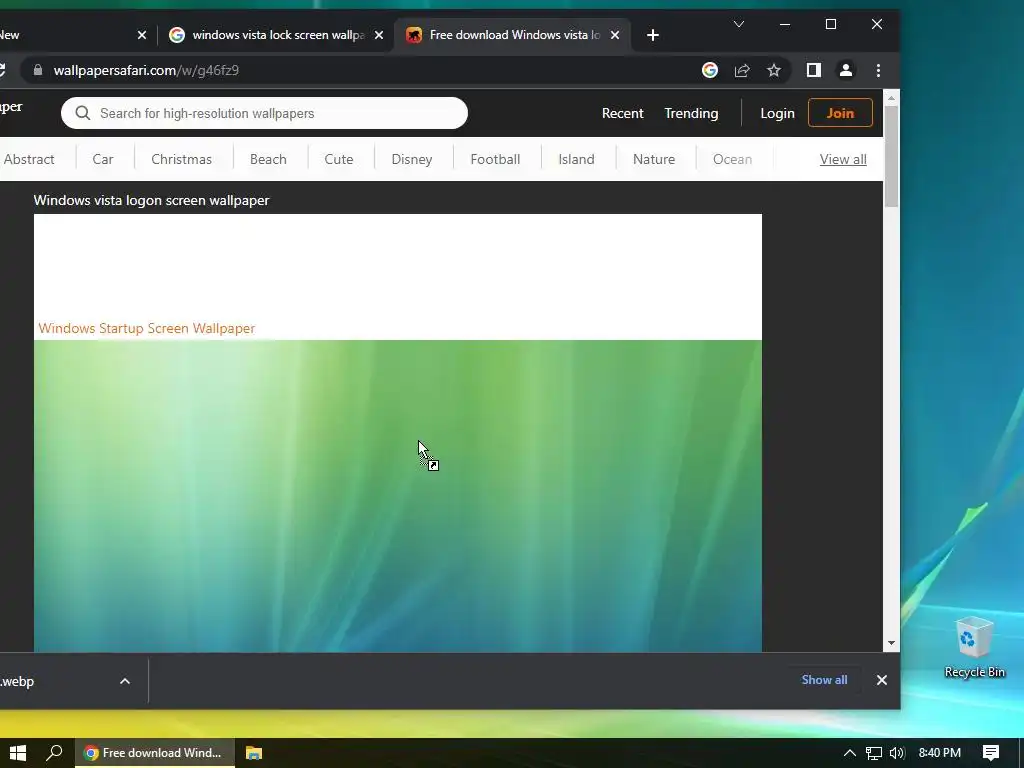Open the Trending wallpapers link
Viewport: 1024px width, 768px height.
(691, 113)
